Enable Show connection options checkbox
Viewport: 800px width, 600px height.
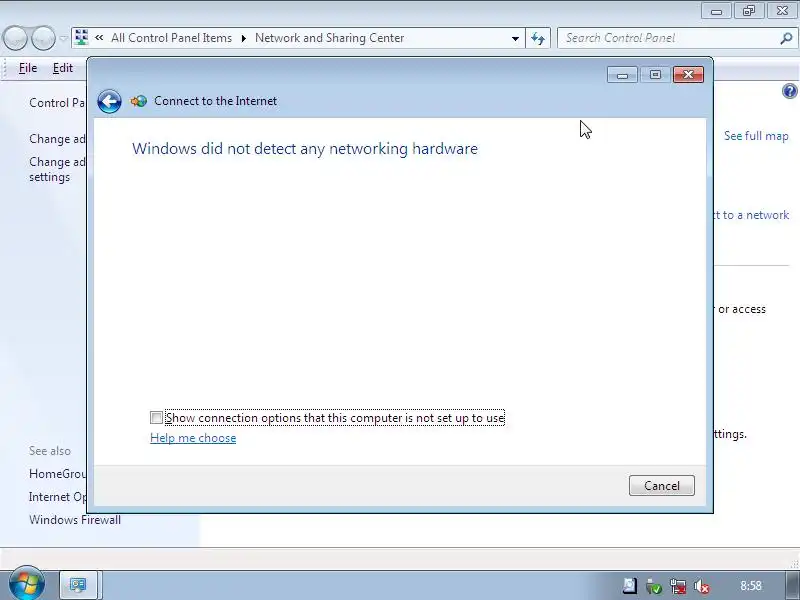click(x=157, y=418)
